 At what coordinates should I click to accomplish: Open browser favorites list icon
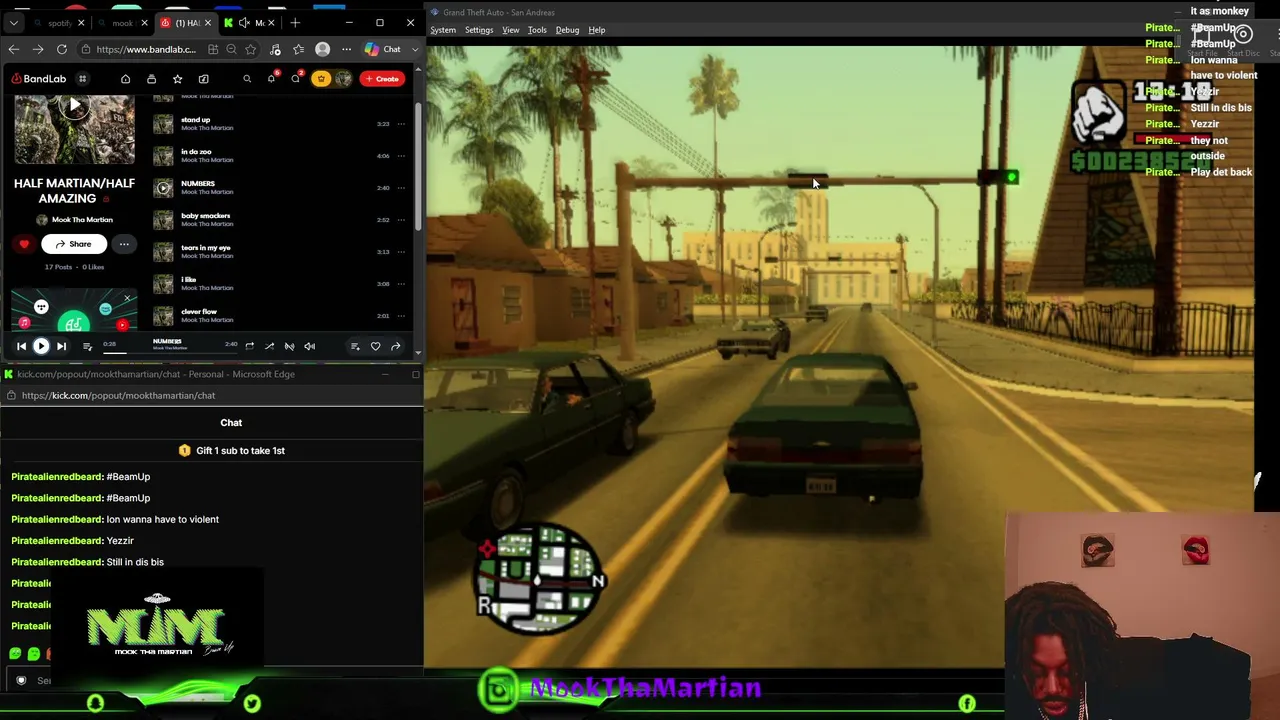tap(298, 49)
